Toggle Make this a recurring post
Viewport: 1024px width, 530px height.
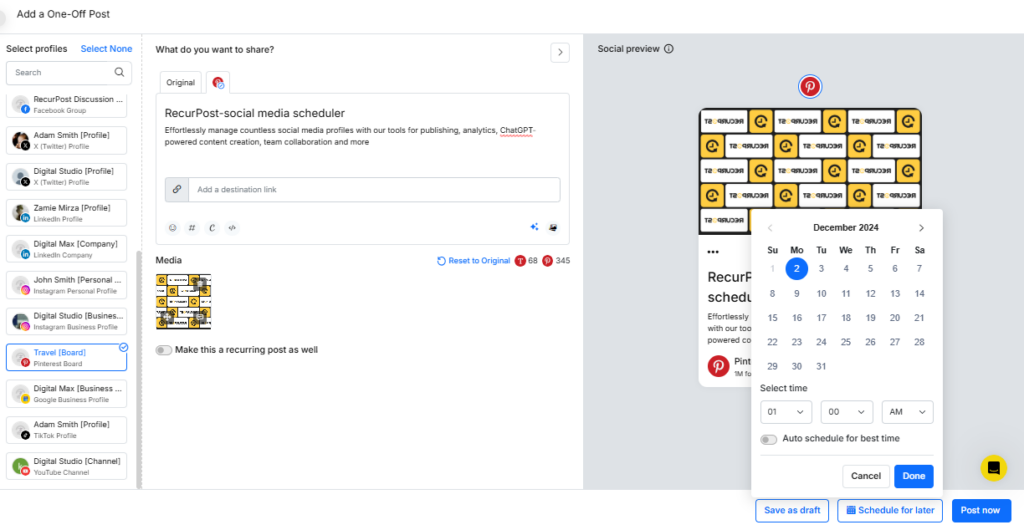coord(164,350)
